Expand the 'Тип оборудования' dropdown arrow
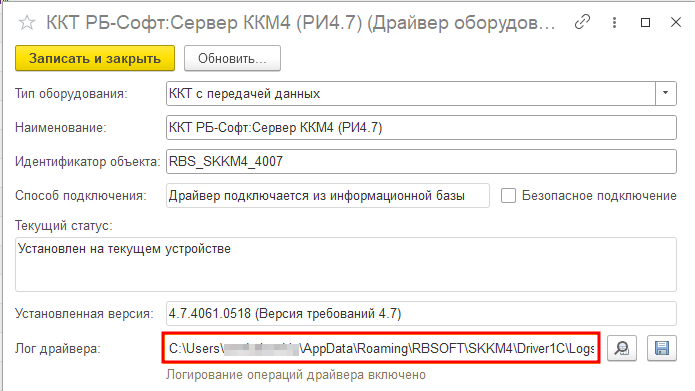 coord(665,93)
